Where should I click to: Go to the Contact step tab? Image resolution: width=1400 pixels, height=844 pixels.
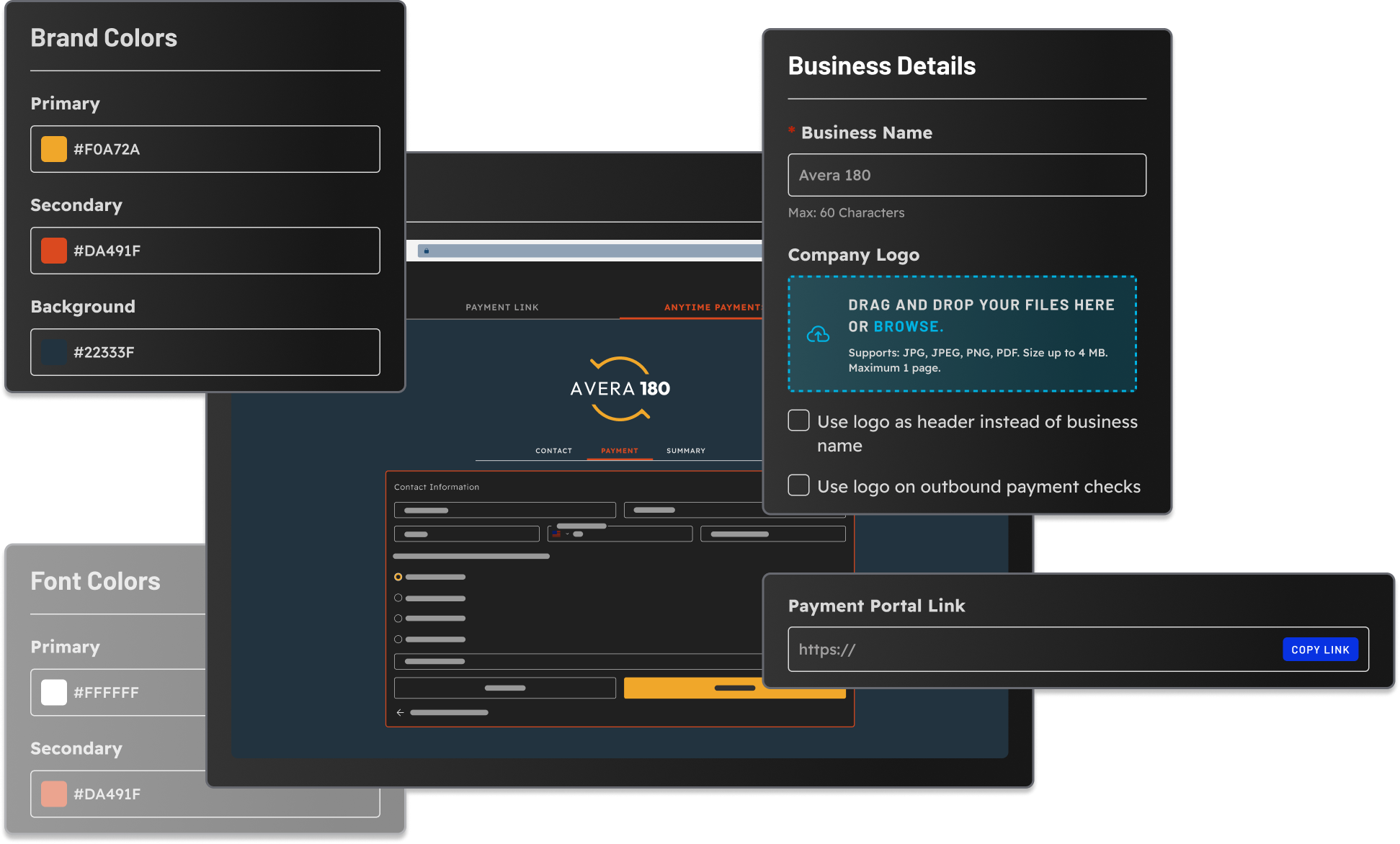pos(553,451)
